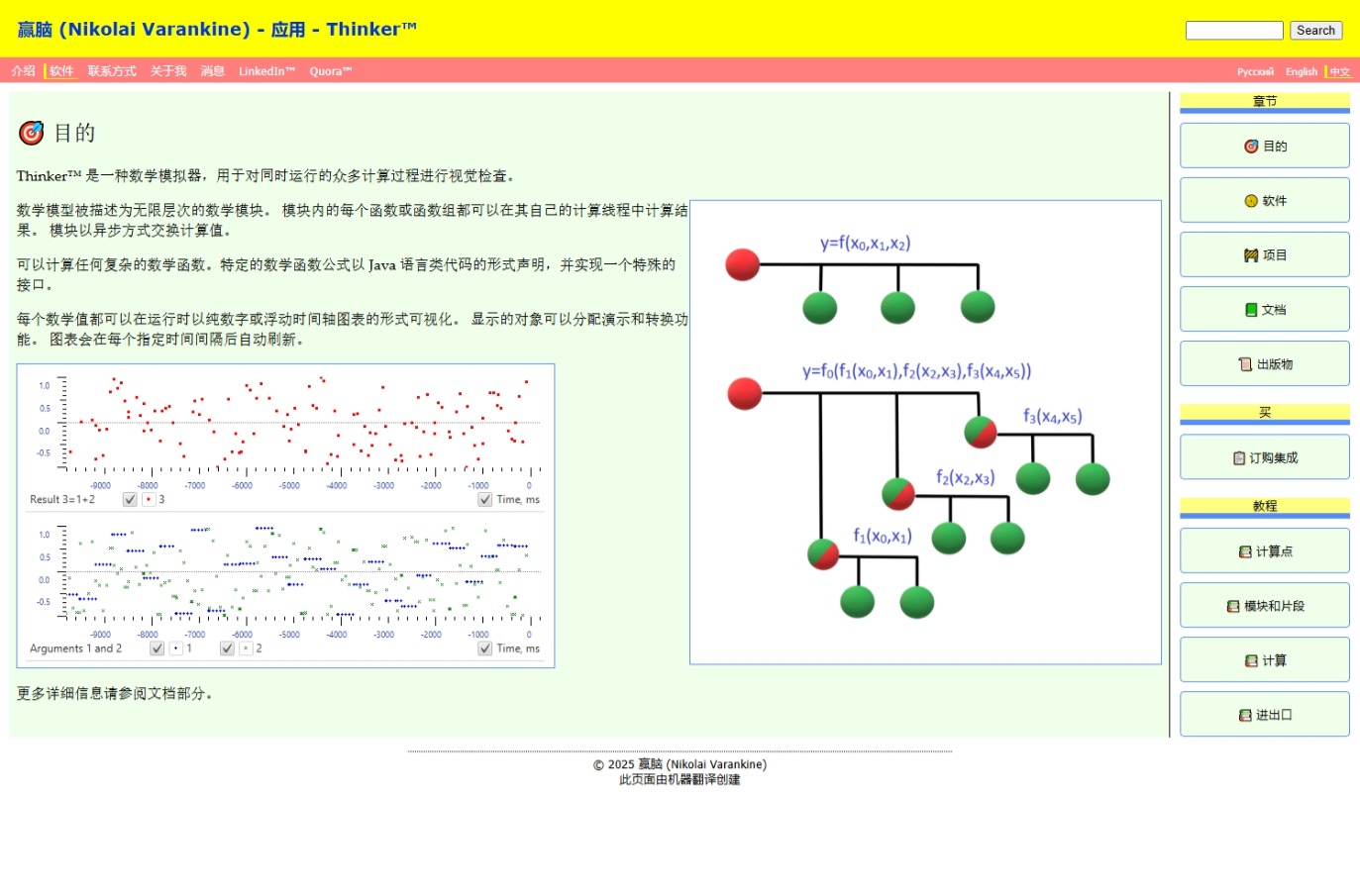Open the 联系方式 menu item
The image size is (1360, 896).
click(x=112, y=71)
